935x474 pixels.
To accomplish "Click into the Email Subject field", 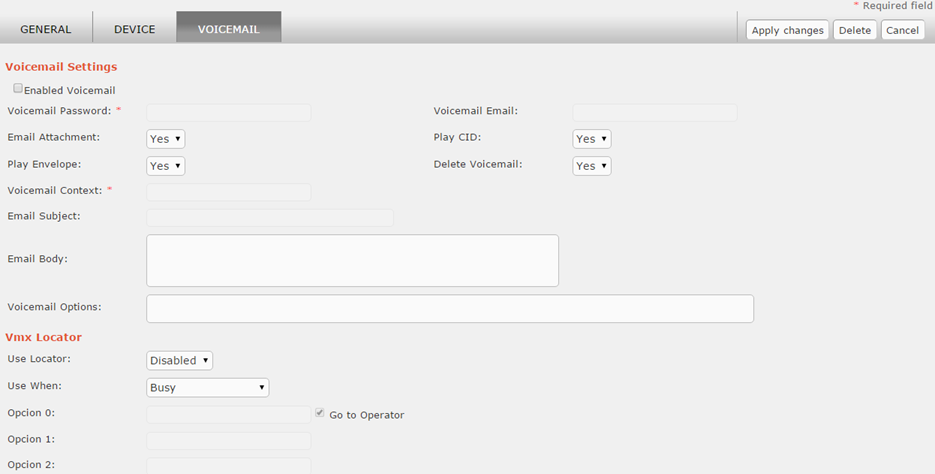I will 270,218.
